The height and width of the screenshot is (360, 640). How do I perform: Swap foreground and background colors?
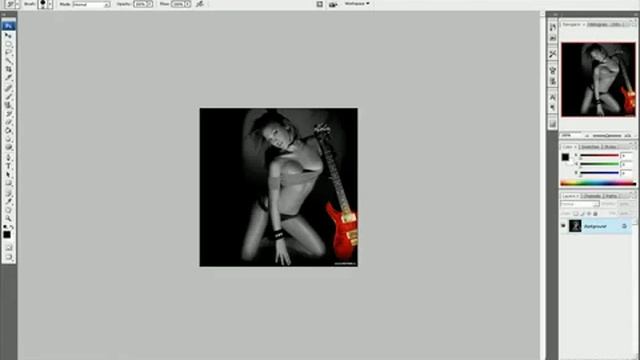(12, 227)
